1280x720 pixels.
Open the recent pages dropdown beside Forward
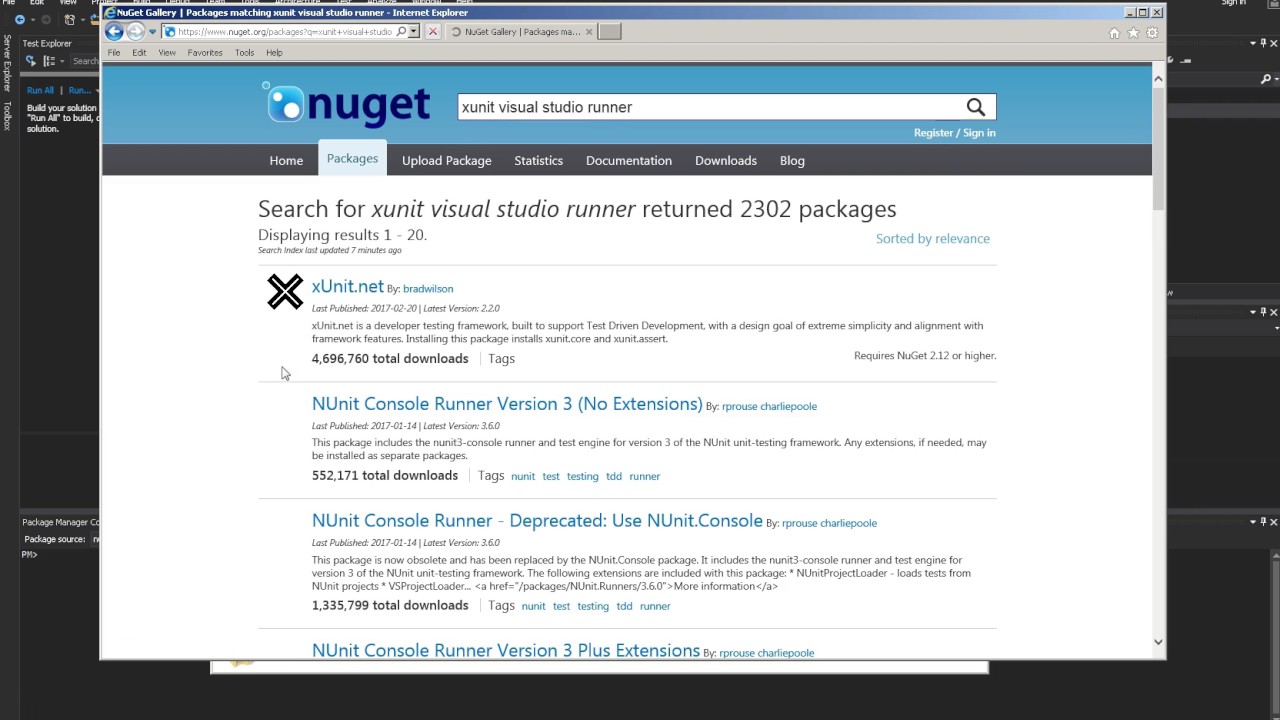(153, 32)
